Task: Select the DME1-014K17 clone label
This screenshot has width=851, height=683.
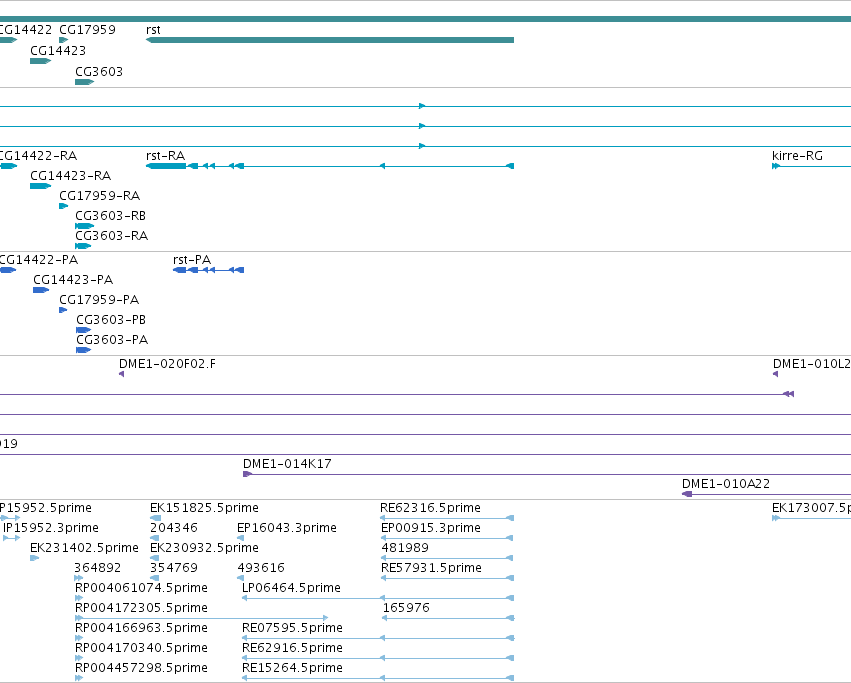Action: [287, 464]
